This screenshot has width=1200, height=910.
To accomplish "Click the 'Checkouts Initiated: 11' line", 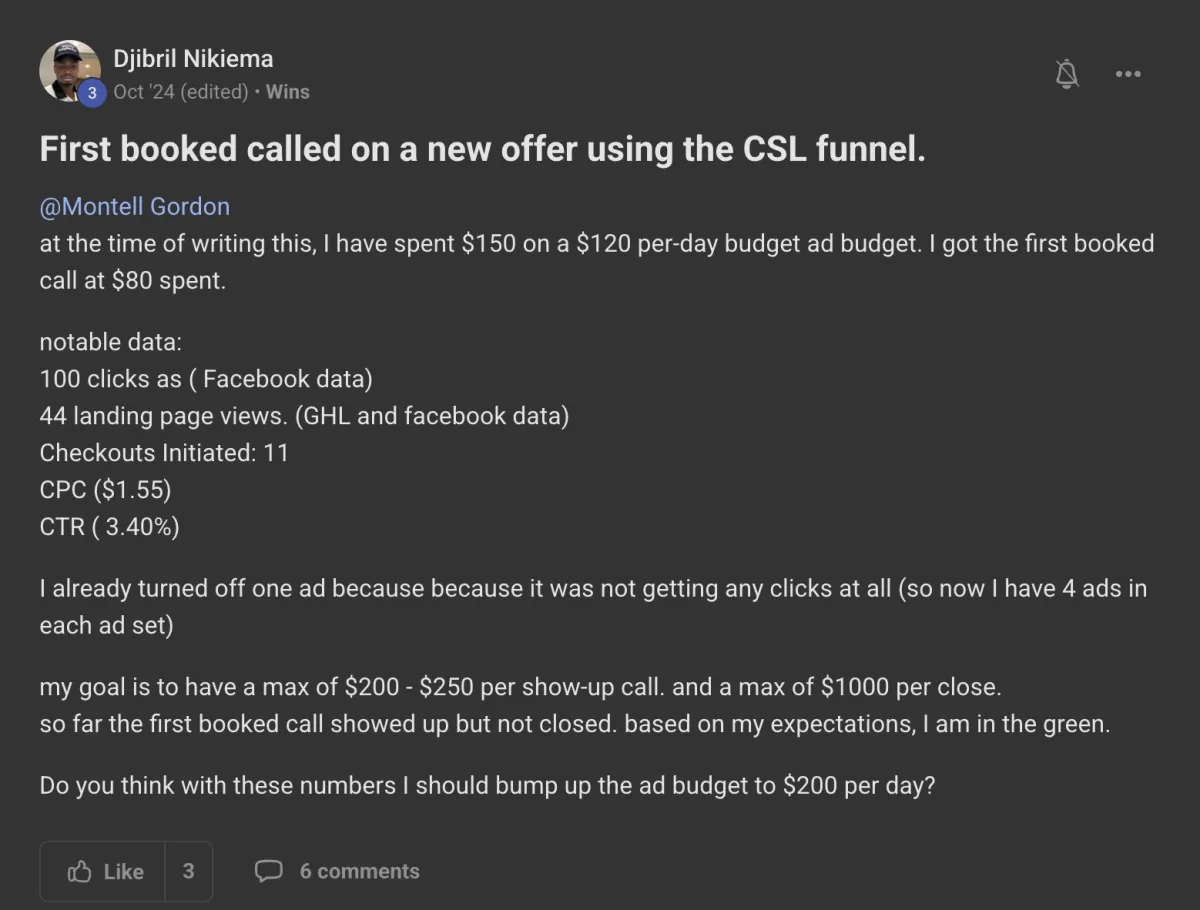I will click(x=164, y=453).
